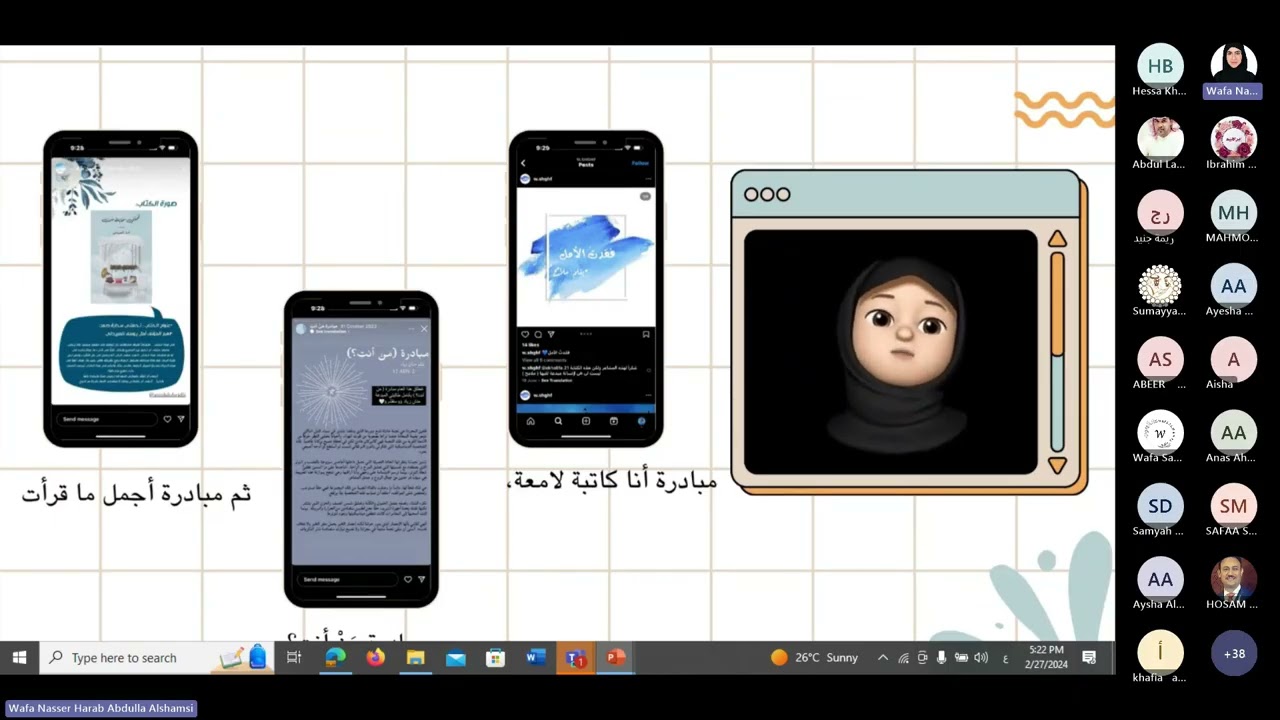Click the presenter name label Wafa Nasser Harab
Viewport: 1280px width, 720px height.
pyautogui.click(x=101, y=708)
